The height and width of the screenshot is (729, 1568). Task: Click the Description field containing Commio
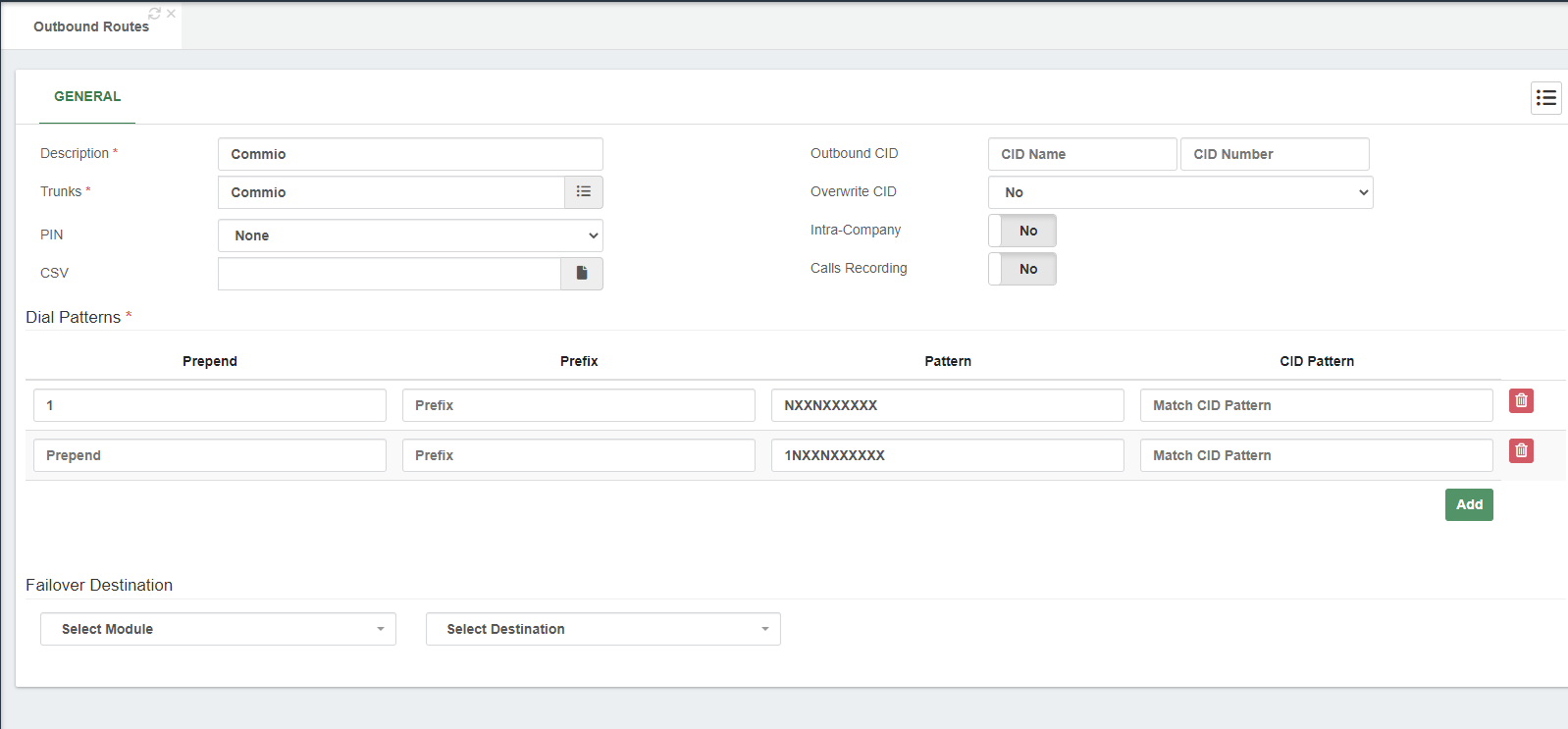tap(410, 154)
